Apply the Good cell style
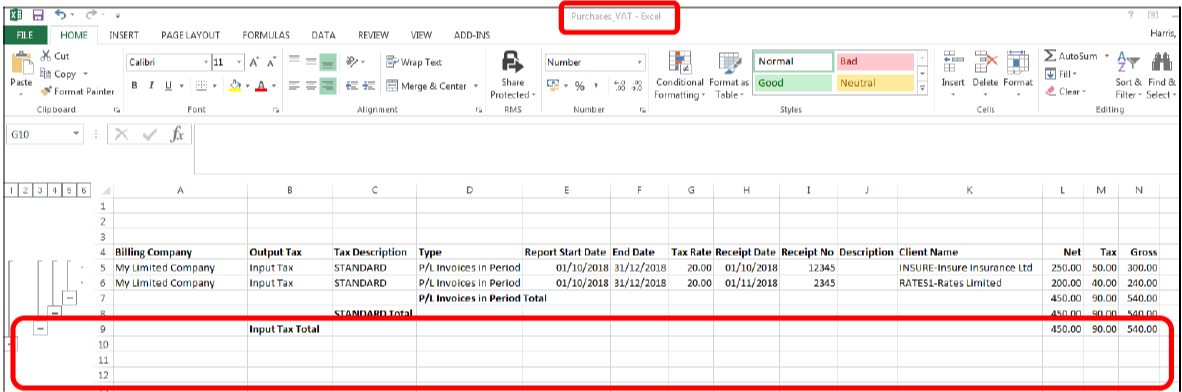The image size is (1182, 392). pyautogui.click(x=793, y=83)
